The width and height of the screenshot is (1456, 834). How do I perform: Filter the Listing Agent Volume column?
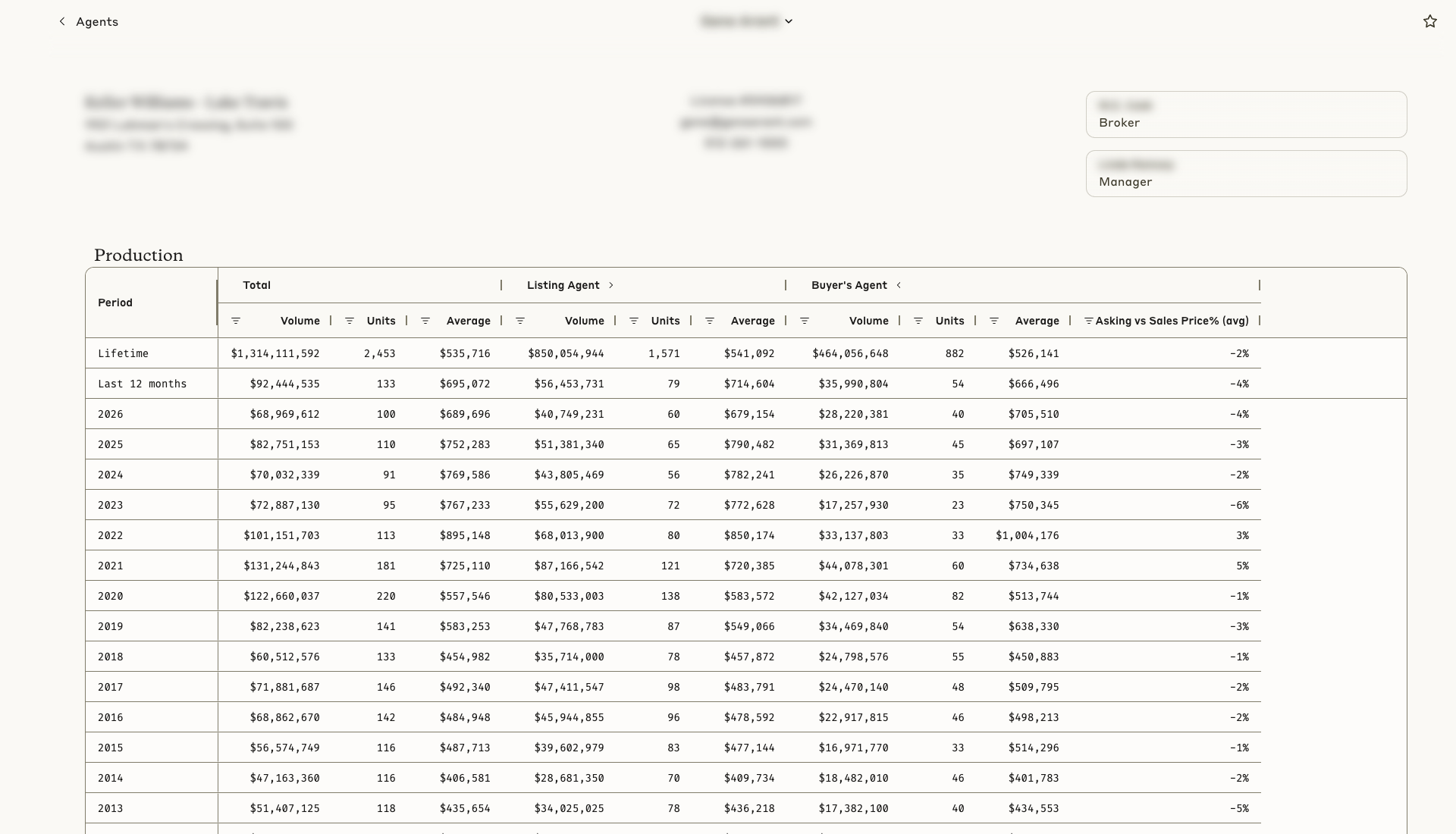click(x=520, y=321)
